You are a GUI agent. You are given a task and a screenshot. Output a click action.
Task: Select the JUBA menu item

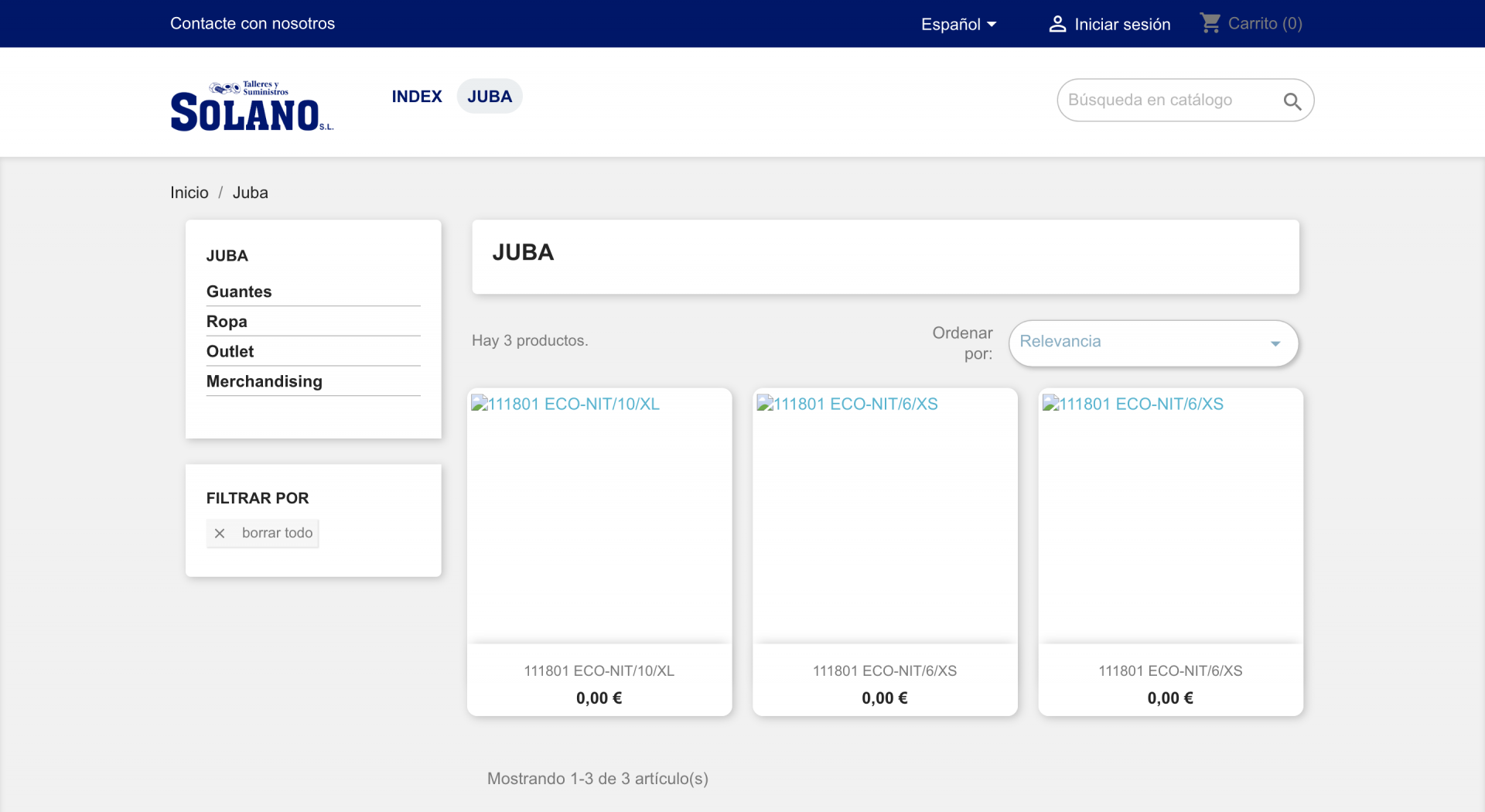click(x=490, y=96)
